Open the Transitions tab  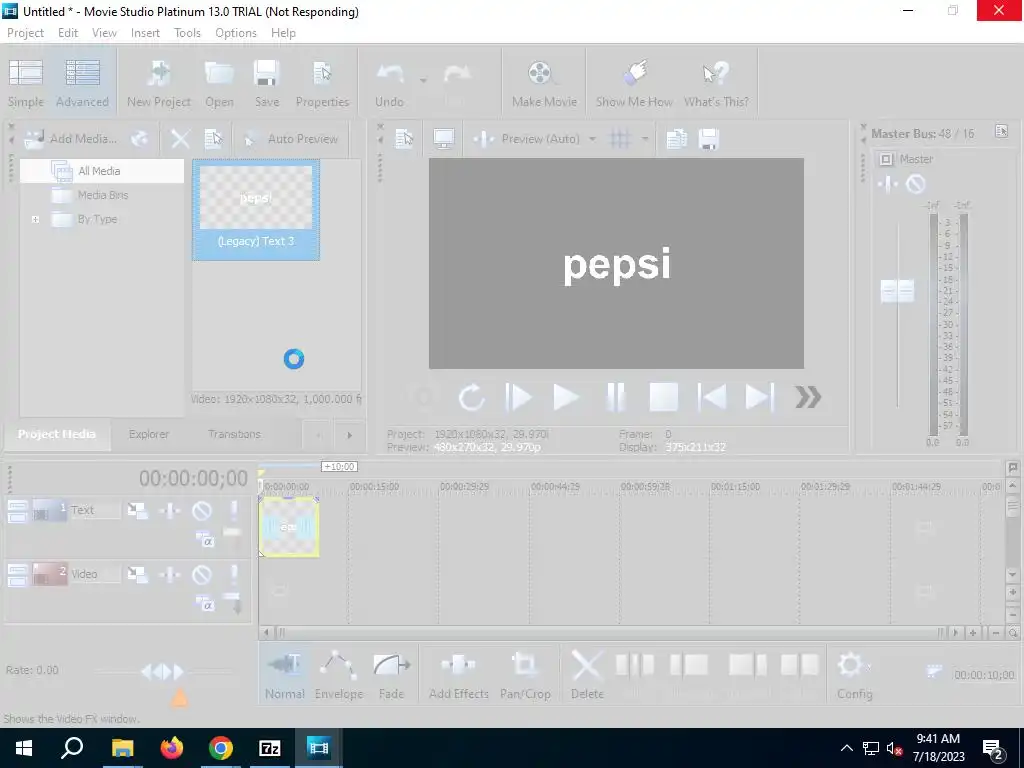tap(234, 434)
